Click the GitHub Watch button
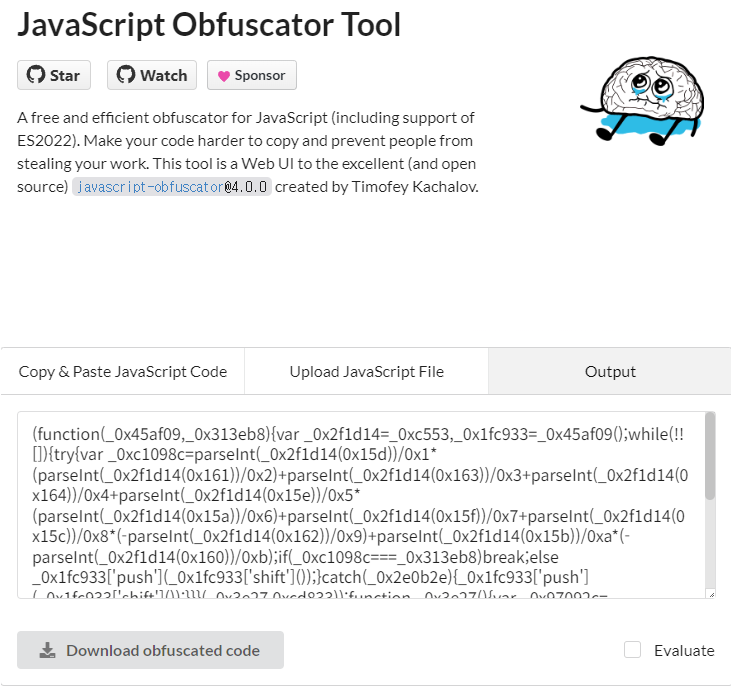Viewport: 731px width, 689px height. [152, 75]
